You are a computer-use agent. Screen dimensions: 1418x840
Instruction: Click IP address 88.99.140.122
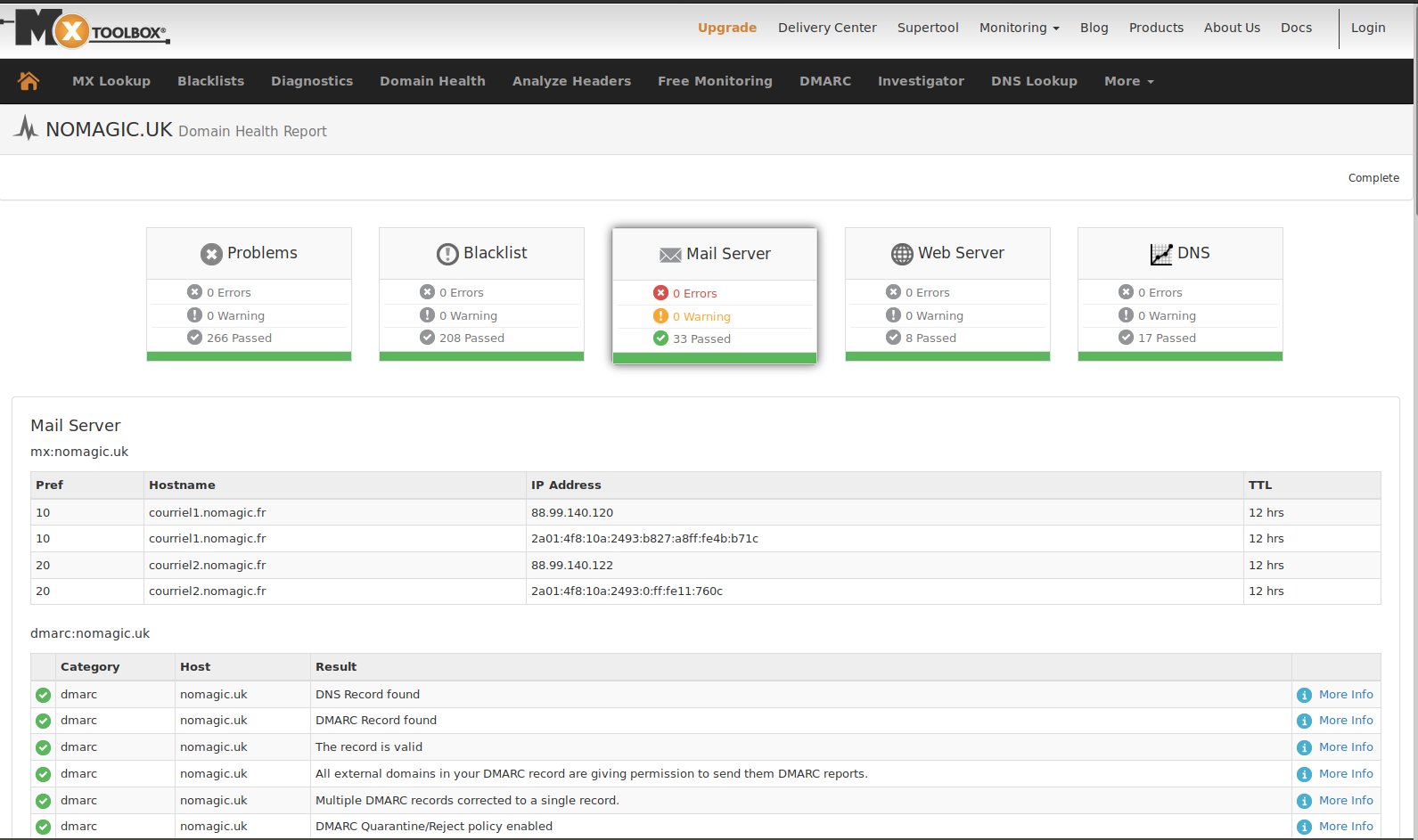[572, 566]
